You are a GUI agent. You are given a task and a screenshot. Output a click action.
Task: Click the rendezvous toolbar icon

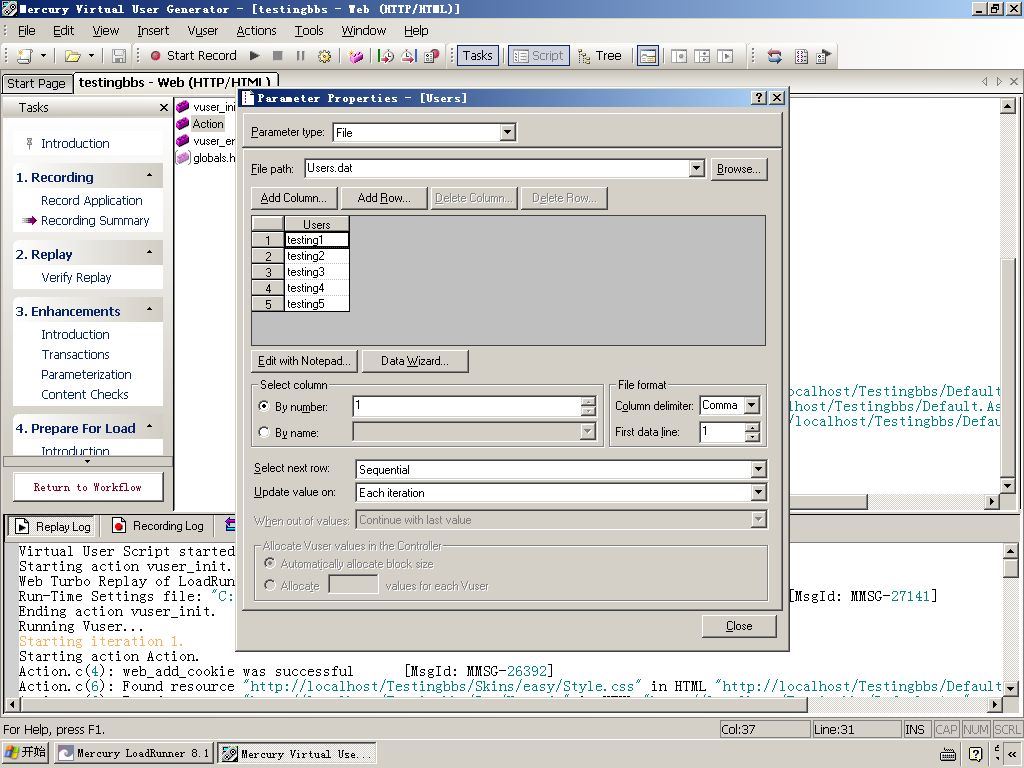(432, 56)
